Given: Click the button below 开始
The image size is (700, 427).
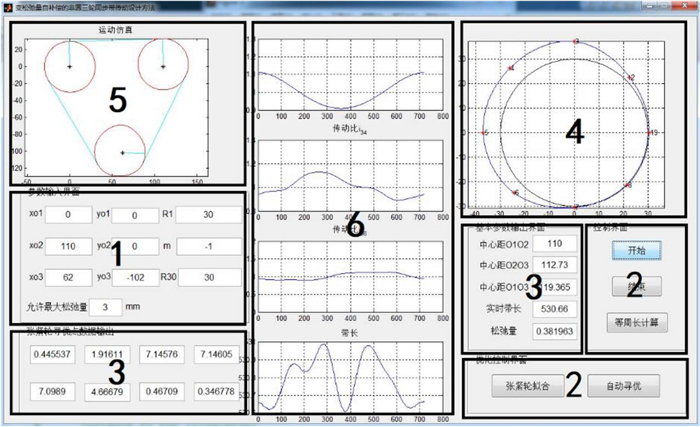Looking at the screenshot, I should [637, 285].
